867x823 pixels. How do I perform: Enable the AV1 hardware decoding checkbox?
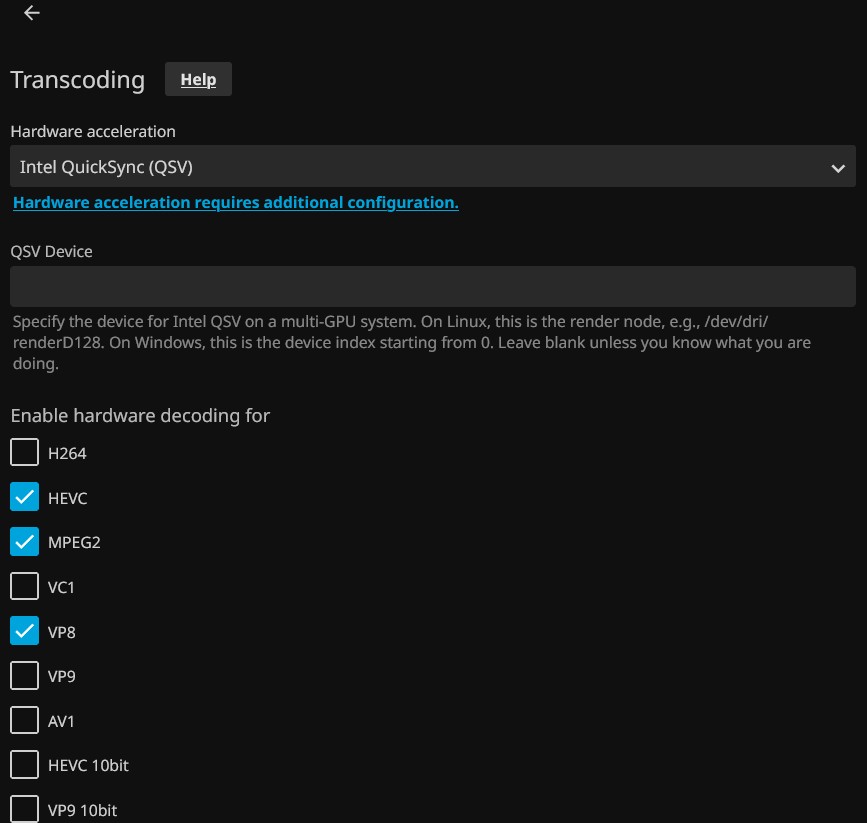pyautogui.click(x=24, y=721)
